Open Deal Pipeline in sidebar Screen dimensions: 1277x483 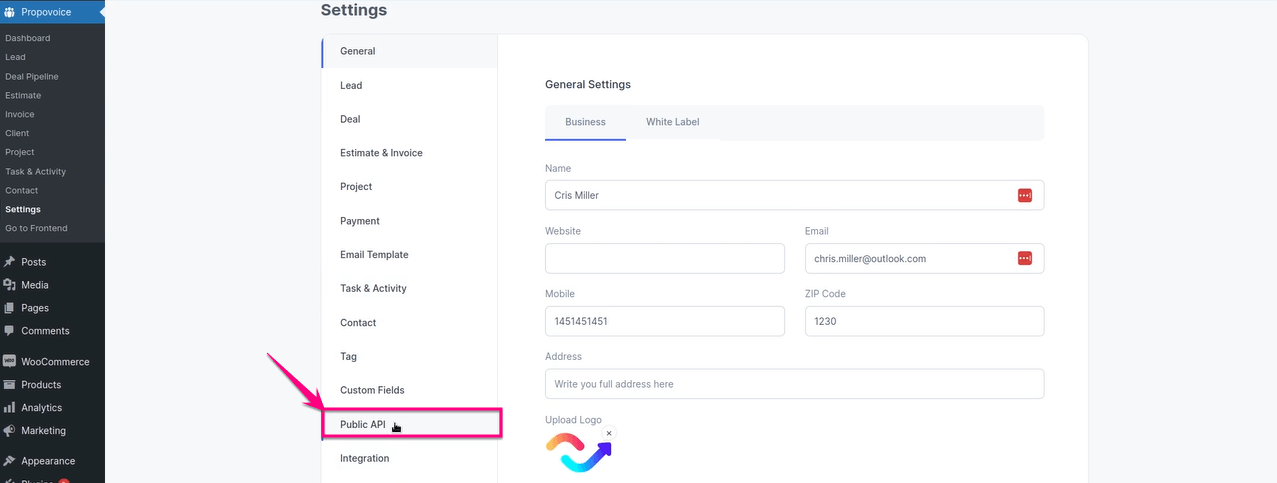(x=32, y=76)
